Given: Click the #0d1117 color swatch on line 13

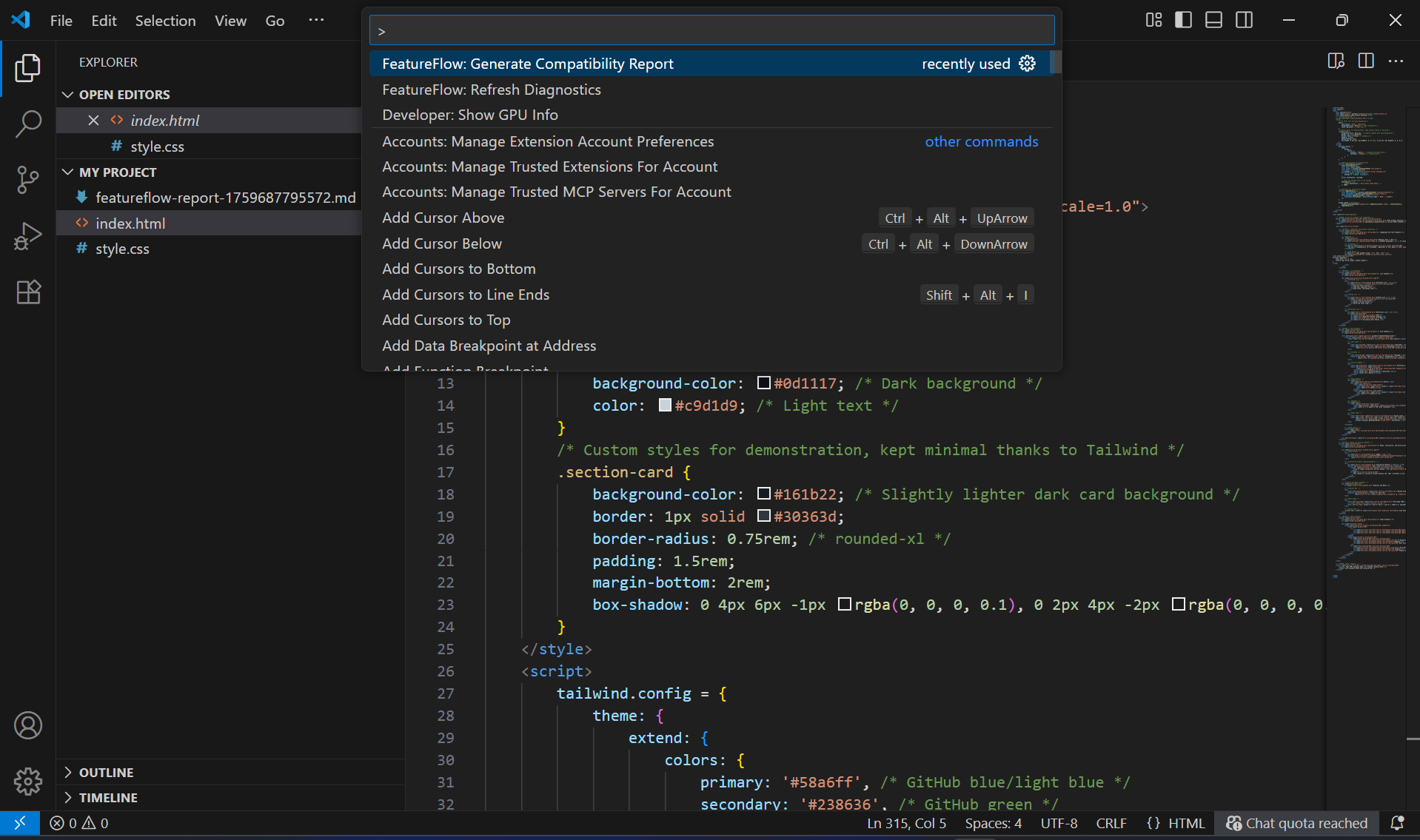Looking at the screenshot, I should 763,383.
